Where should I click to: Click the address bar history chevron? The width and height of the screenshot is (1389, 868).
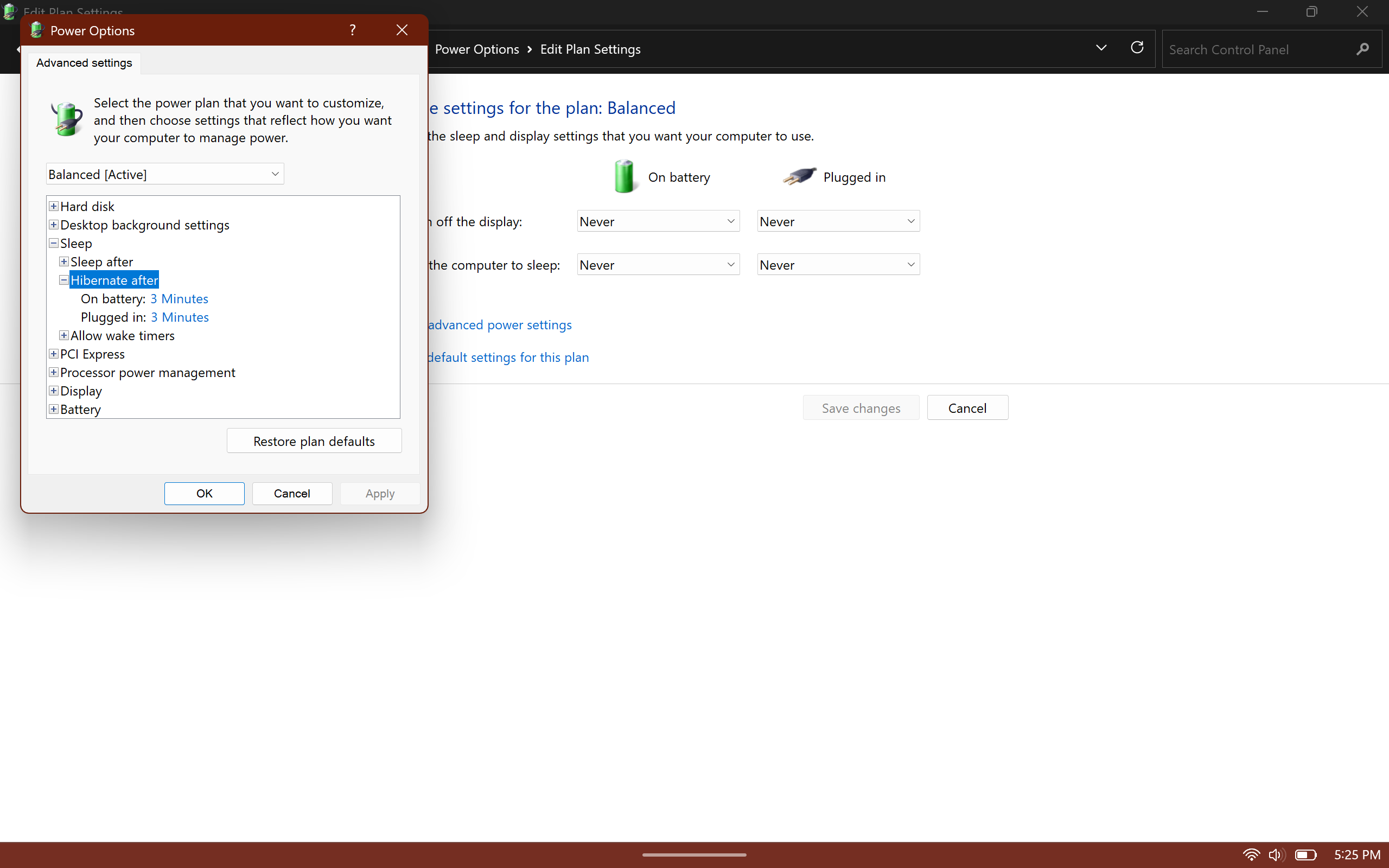tap(1101, 48)
